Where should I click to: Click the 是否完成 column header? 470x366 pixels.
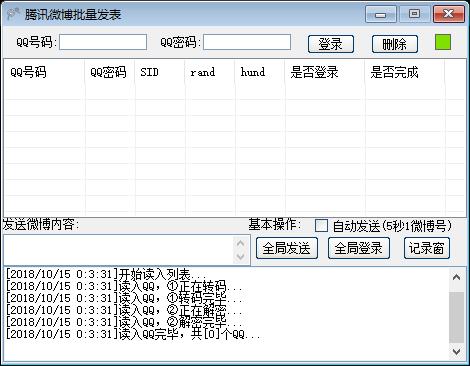[x=405, y=72]
